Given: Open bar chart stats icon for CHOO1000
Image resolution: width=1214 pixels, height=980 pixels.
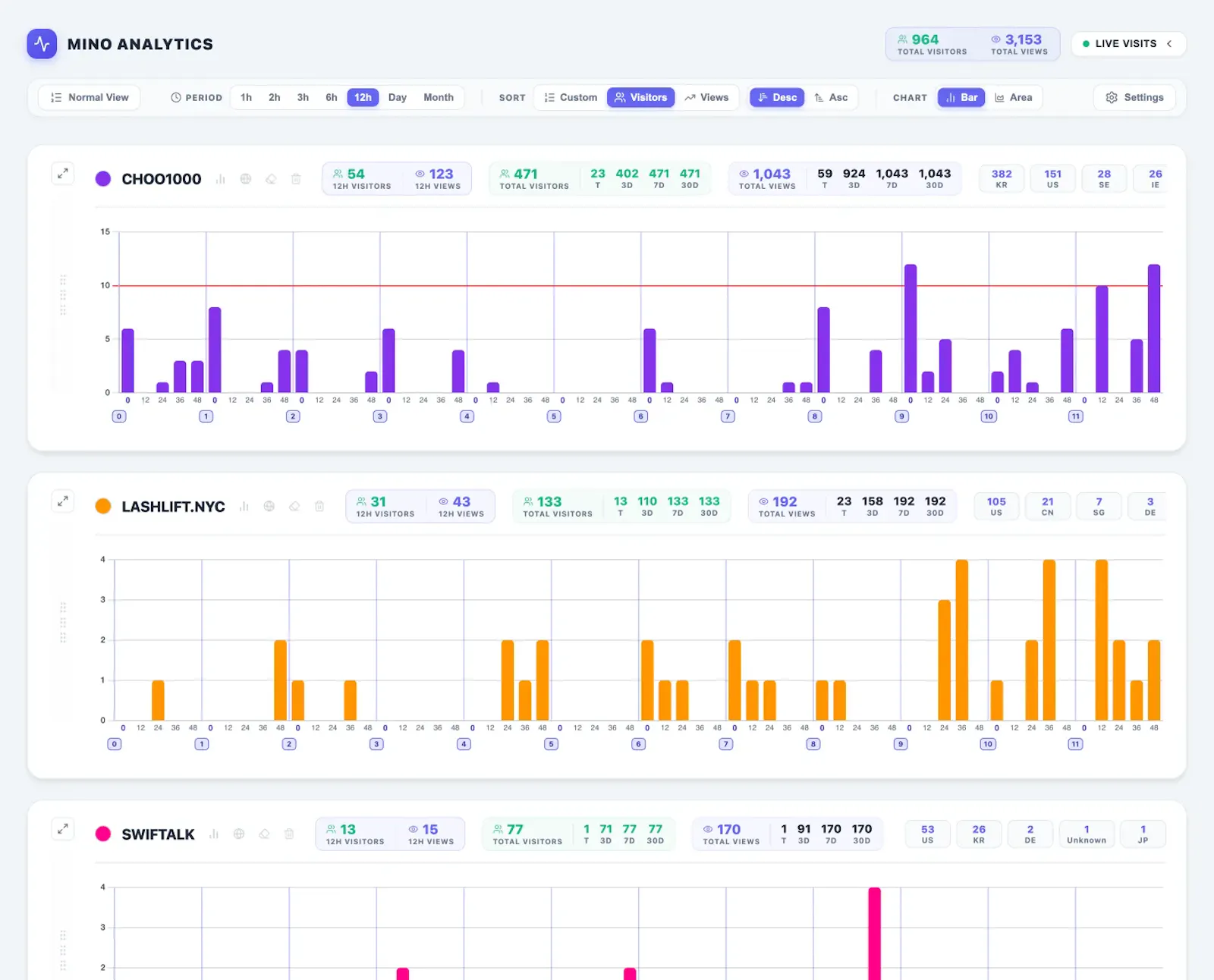Looking at the screenshot, I should (221, 179).
